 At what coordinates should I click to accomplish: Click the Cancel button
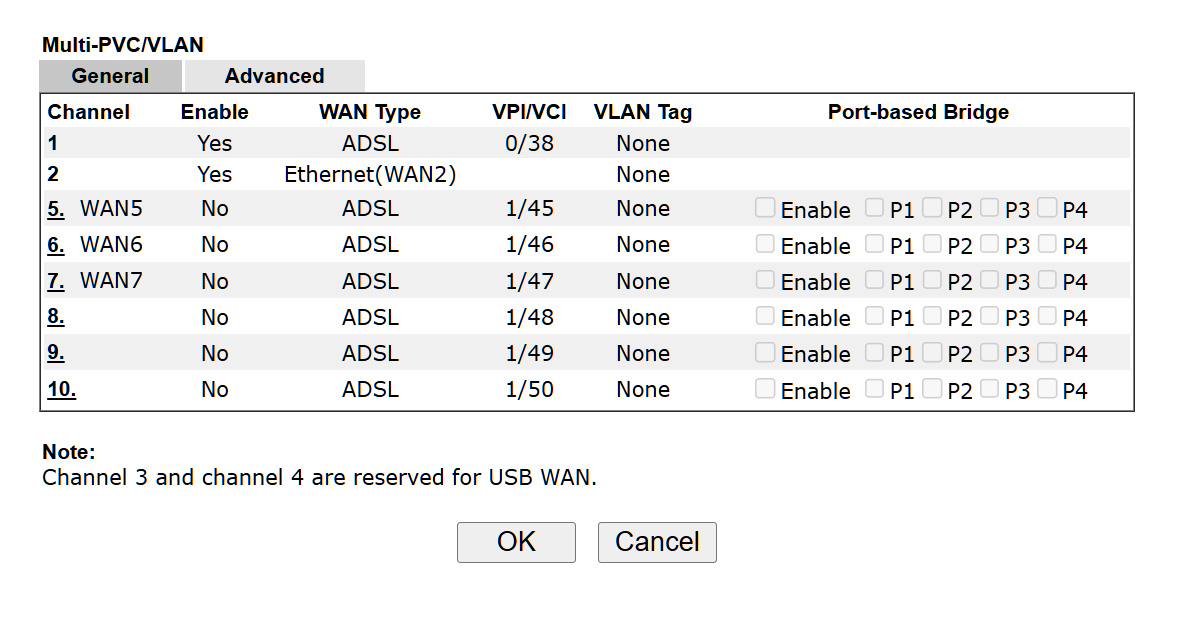[657, 542]
